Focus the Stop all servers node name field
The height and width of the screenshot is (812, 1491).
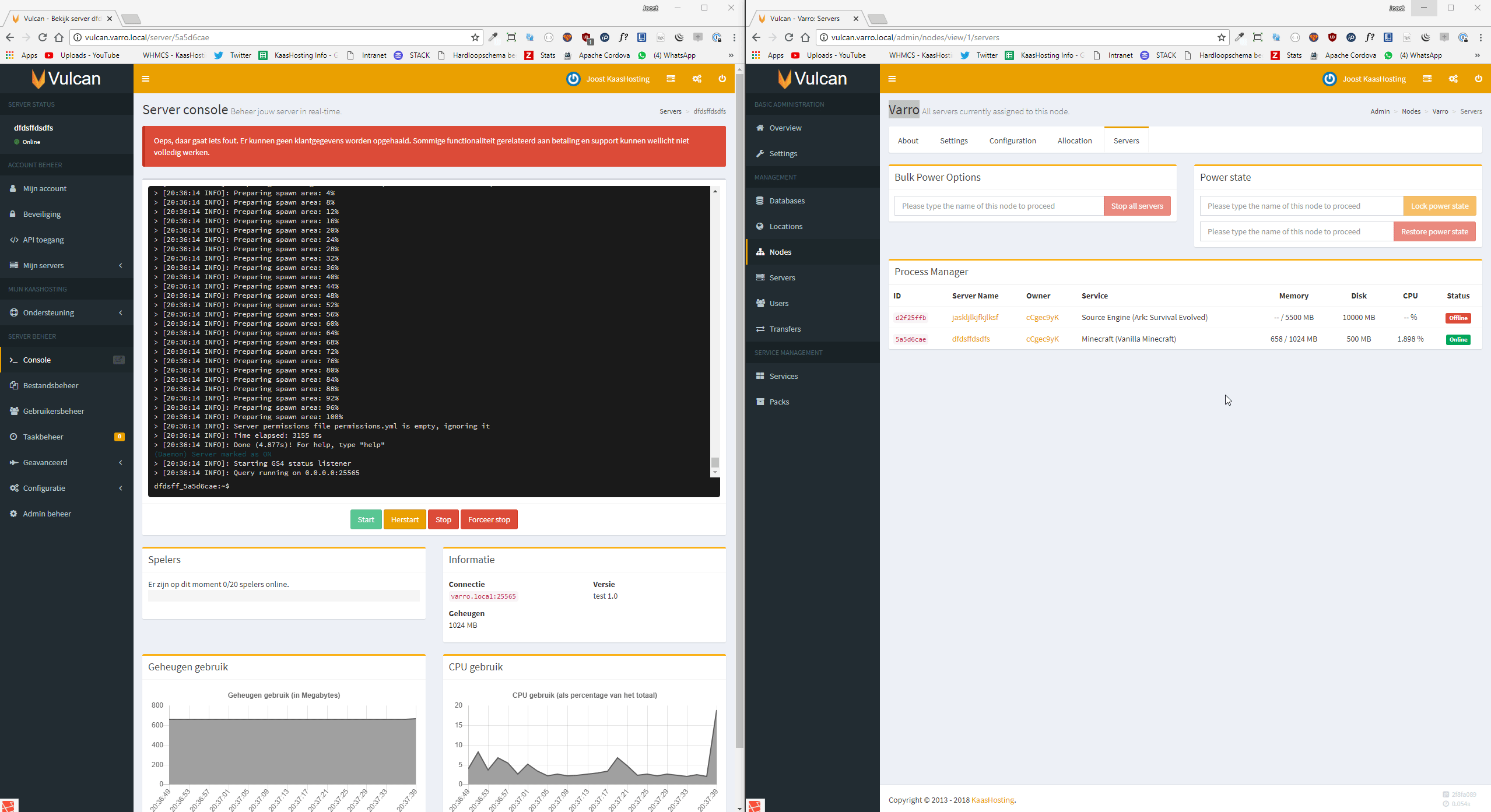[x=998, y=206]
